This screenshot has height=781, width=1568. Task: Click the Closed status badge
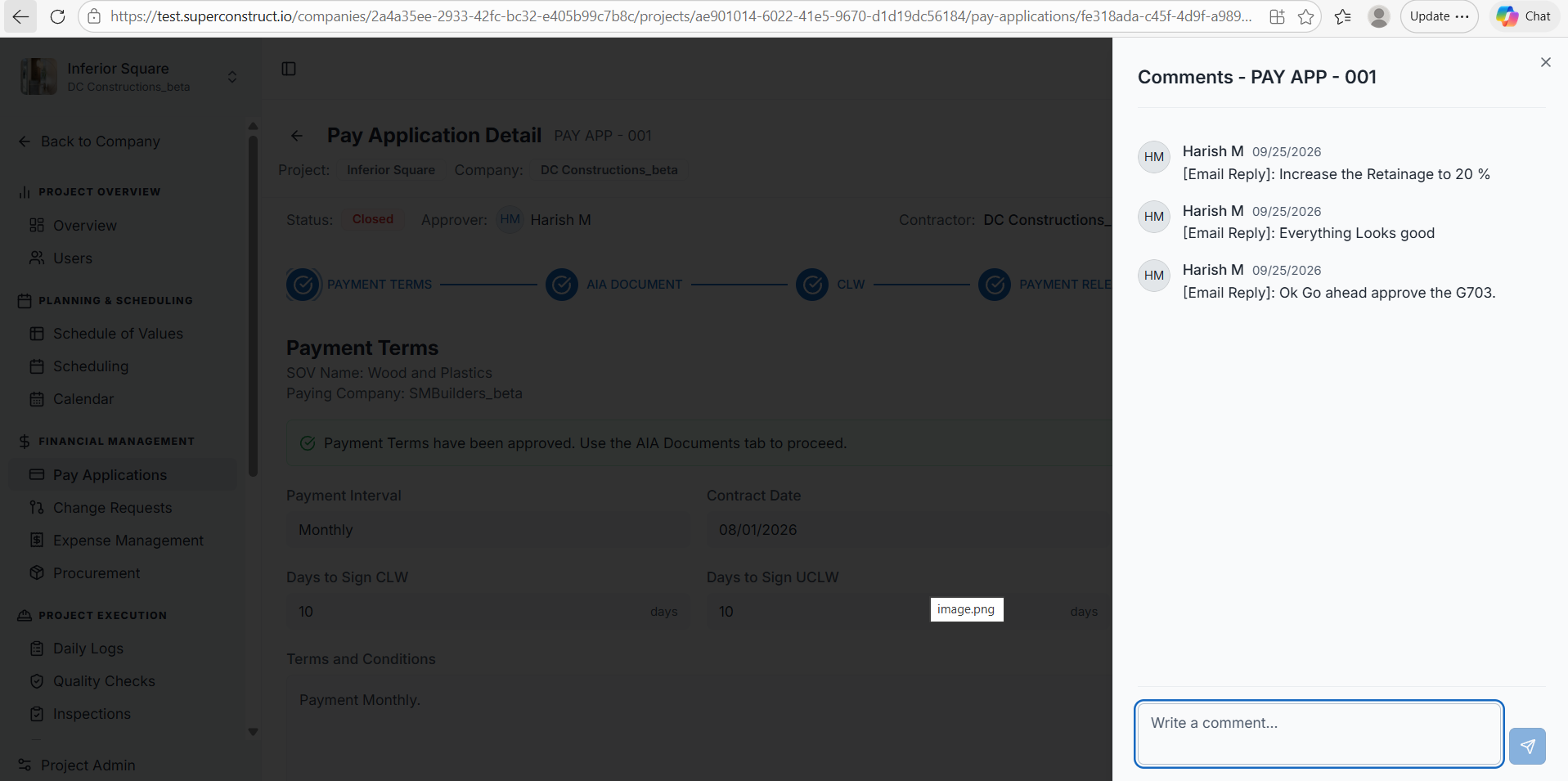point(373,219)
